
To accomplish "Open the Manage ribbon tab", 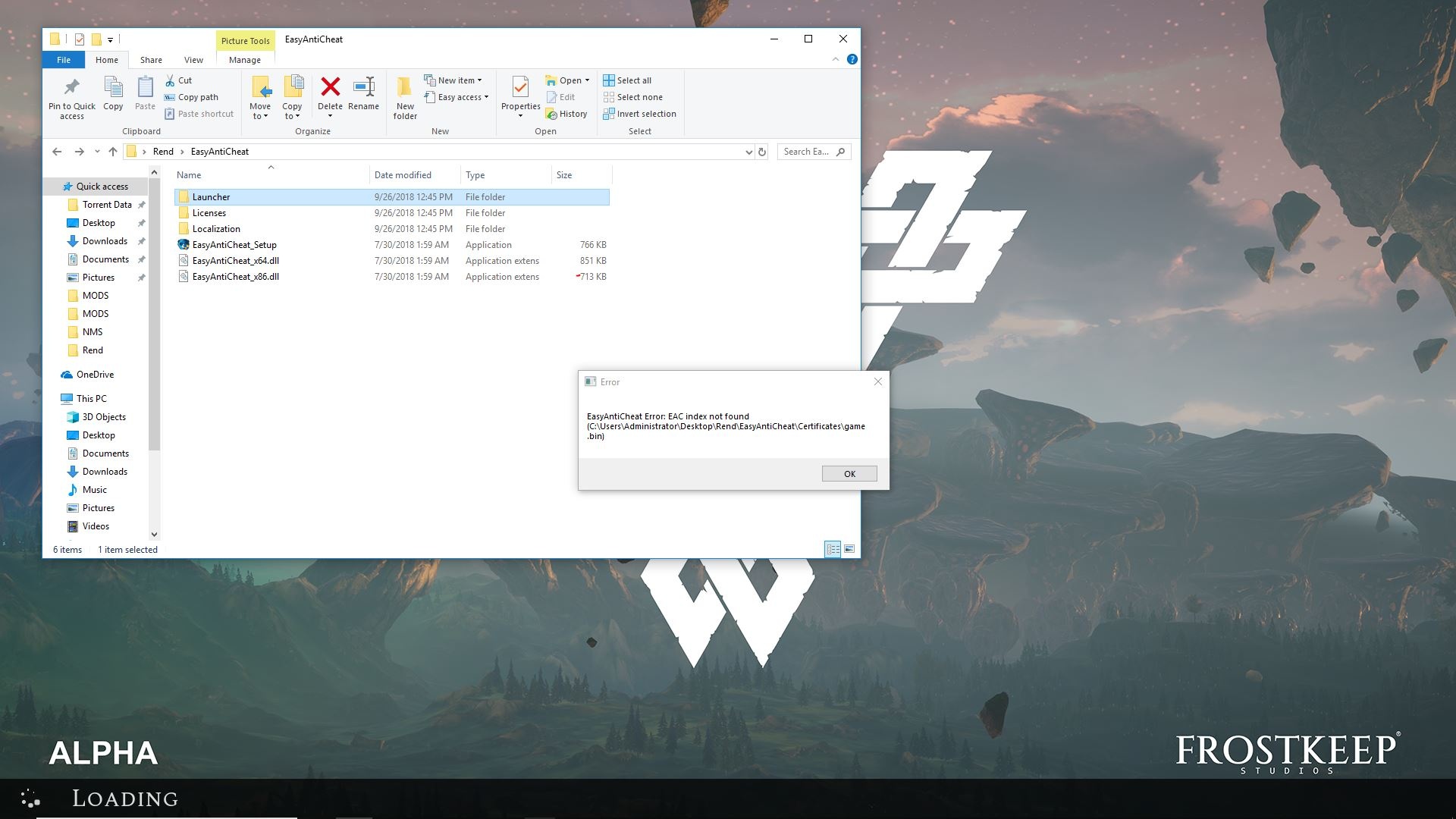I will pyautogui.click(x=245, y=60).
